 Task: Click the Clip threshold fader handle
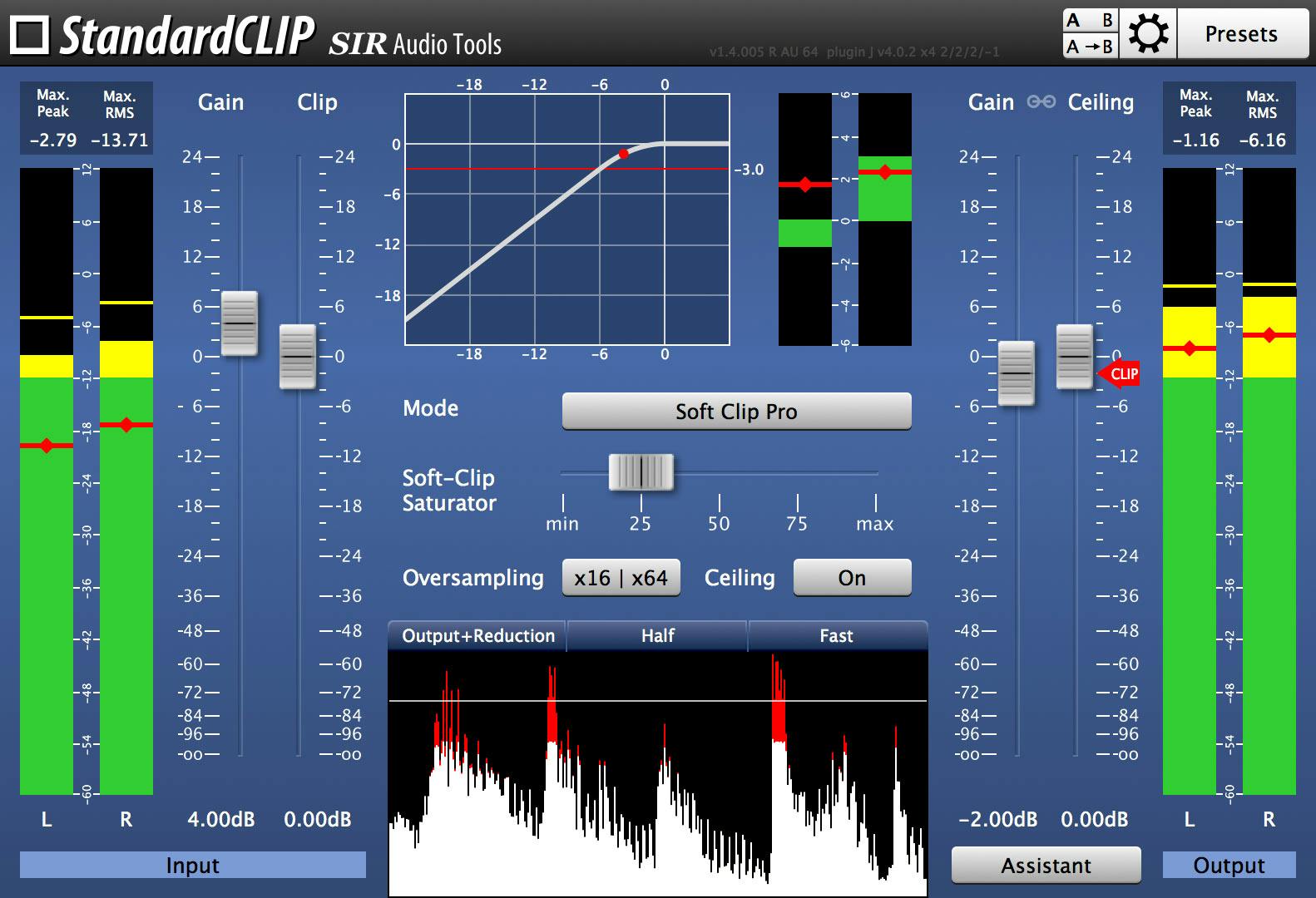tap(297, 357)
